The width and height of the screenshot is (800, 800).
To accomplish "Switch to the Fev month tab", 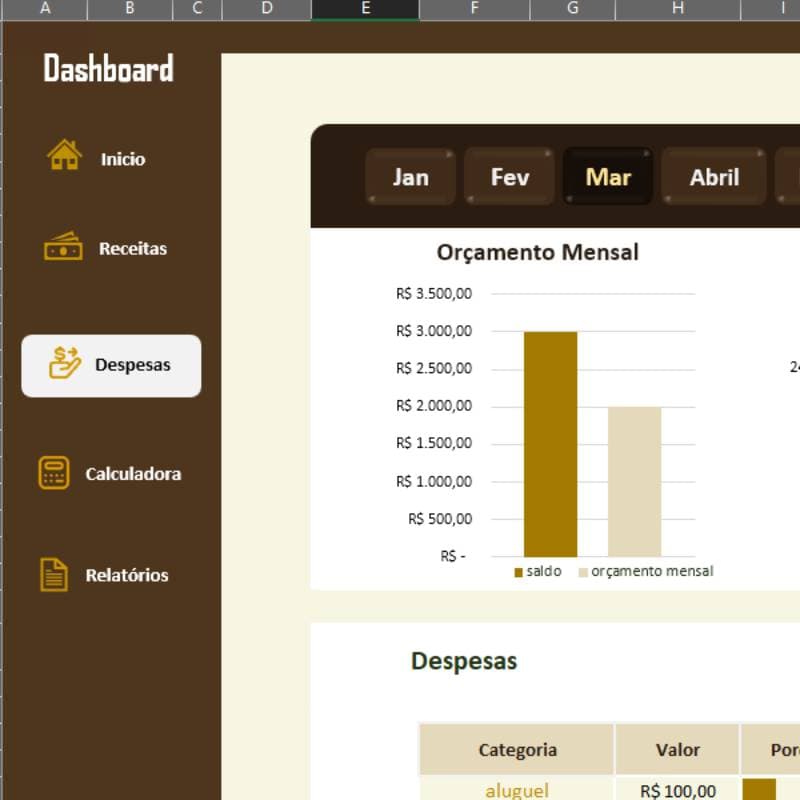I will pyautogui.click(x=509, y=177).
